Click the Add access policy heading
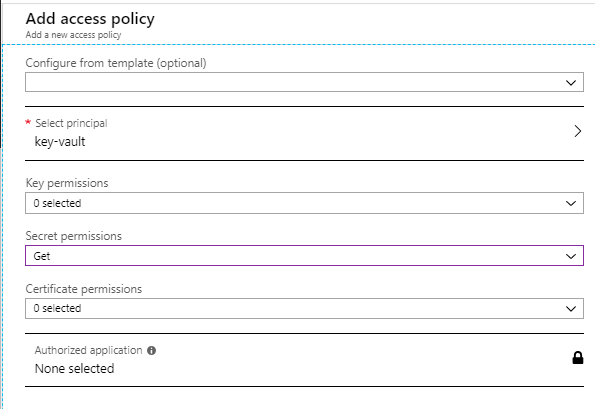 [90, 19]
